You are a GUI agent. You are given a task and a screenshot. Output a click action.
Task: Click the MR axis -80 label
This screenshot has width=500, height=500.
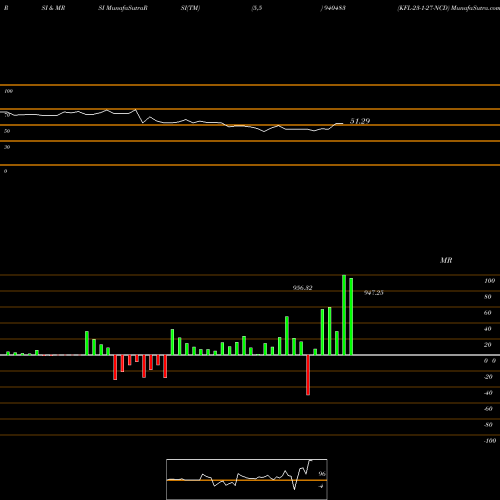488,425
